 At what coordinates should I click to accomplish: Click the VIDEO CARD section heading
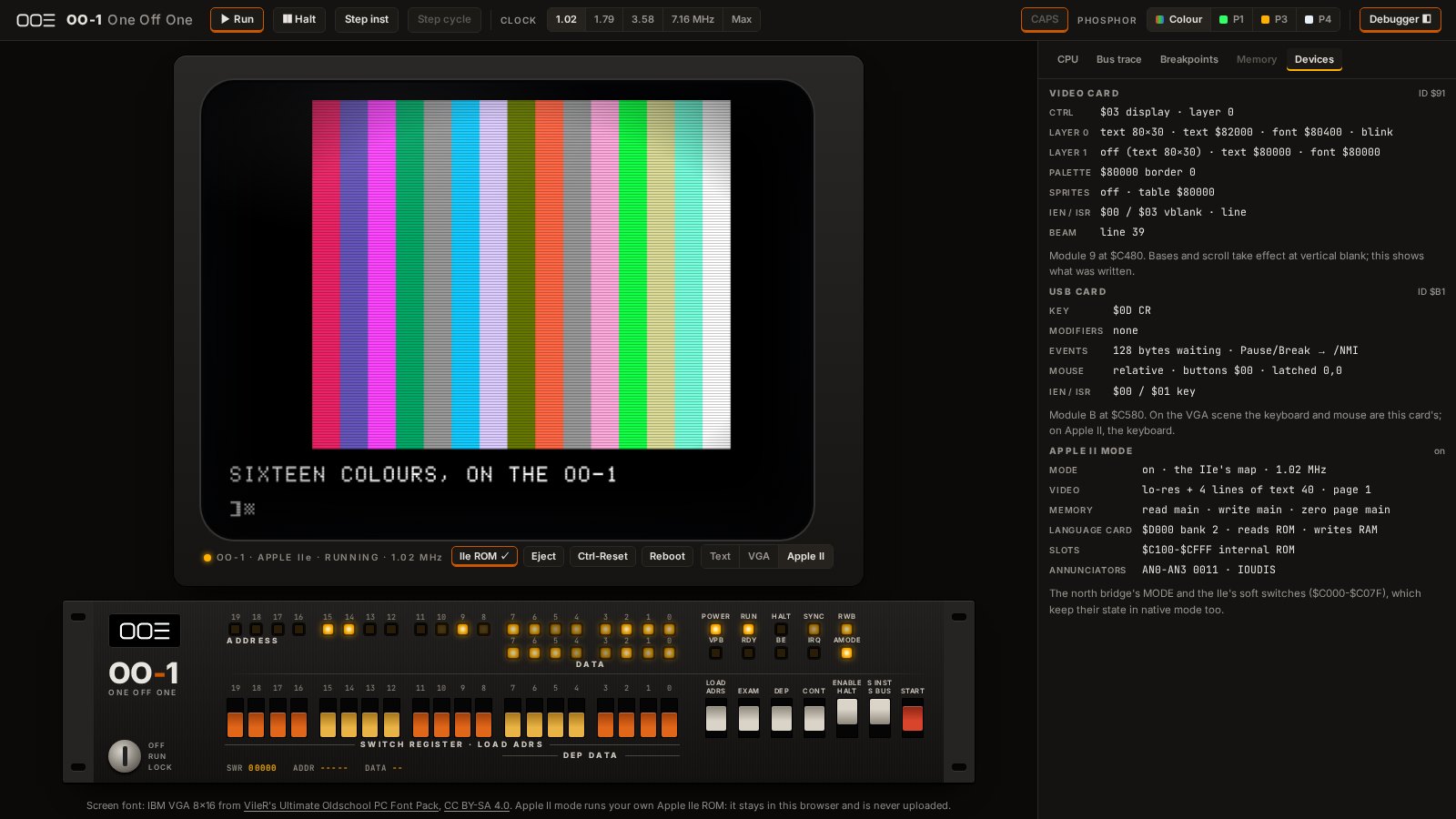tap(1084, 93)
